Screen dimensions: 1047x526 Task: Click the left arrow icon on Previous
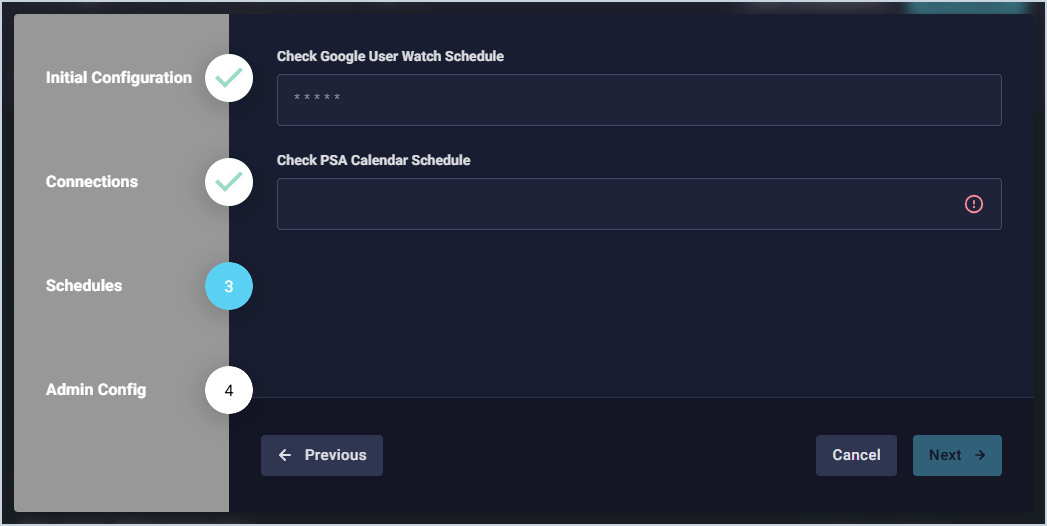(x=285, y=455)
